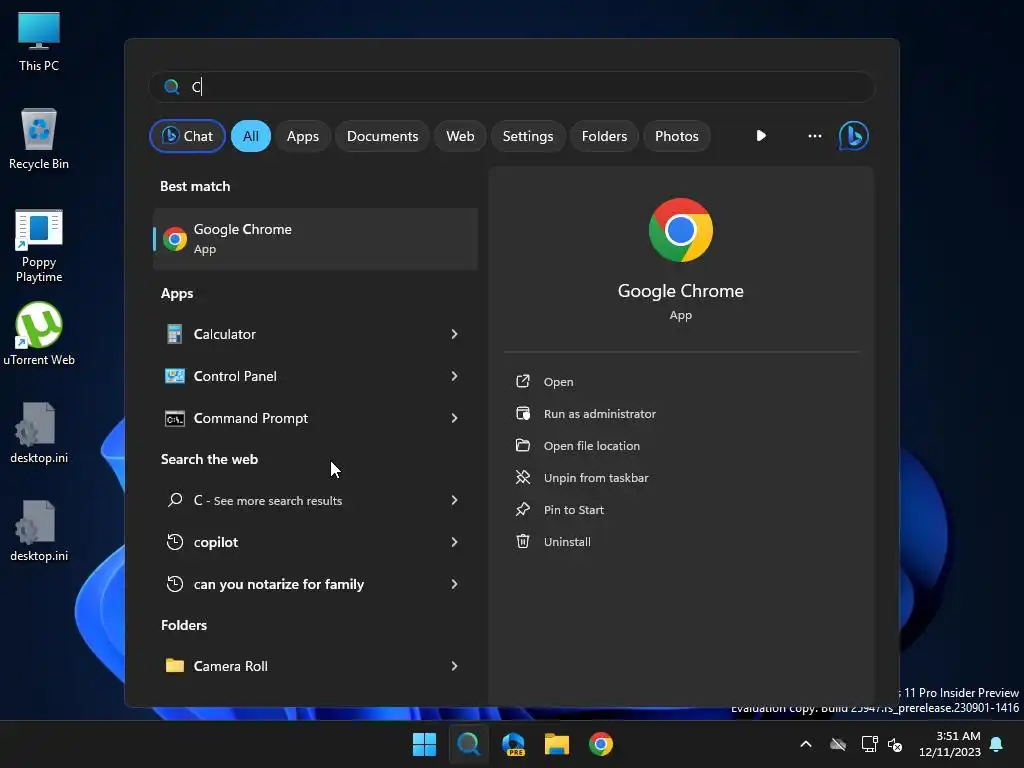Switch to the Documents filter tab
This screenshot has width=1024, height=768.
coord(383,136)
